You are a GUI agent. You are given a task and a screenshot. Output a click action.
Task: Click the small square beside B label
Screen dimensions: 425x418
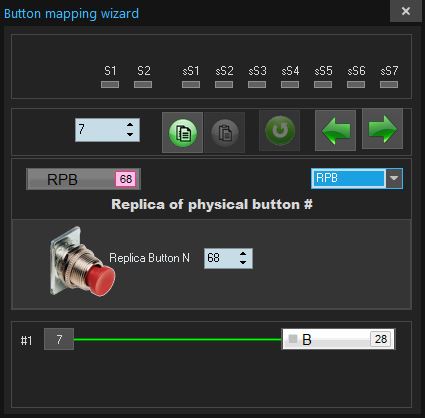click(293, 339)
